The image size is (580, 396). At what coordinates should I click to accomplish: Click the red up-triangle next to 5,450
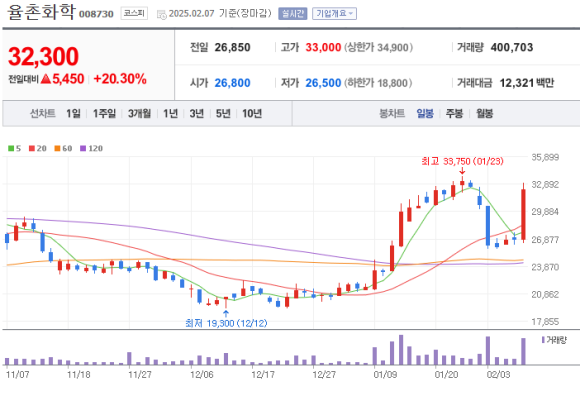46,79
